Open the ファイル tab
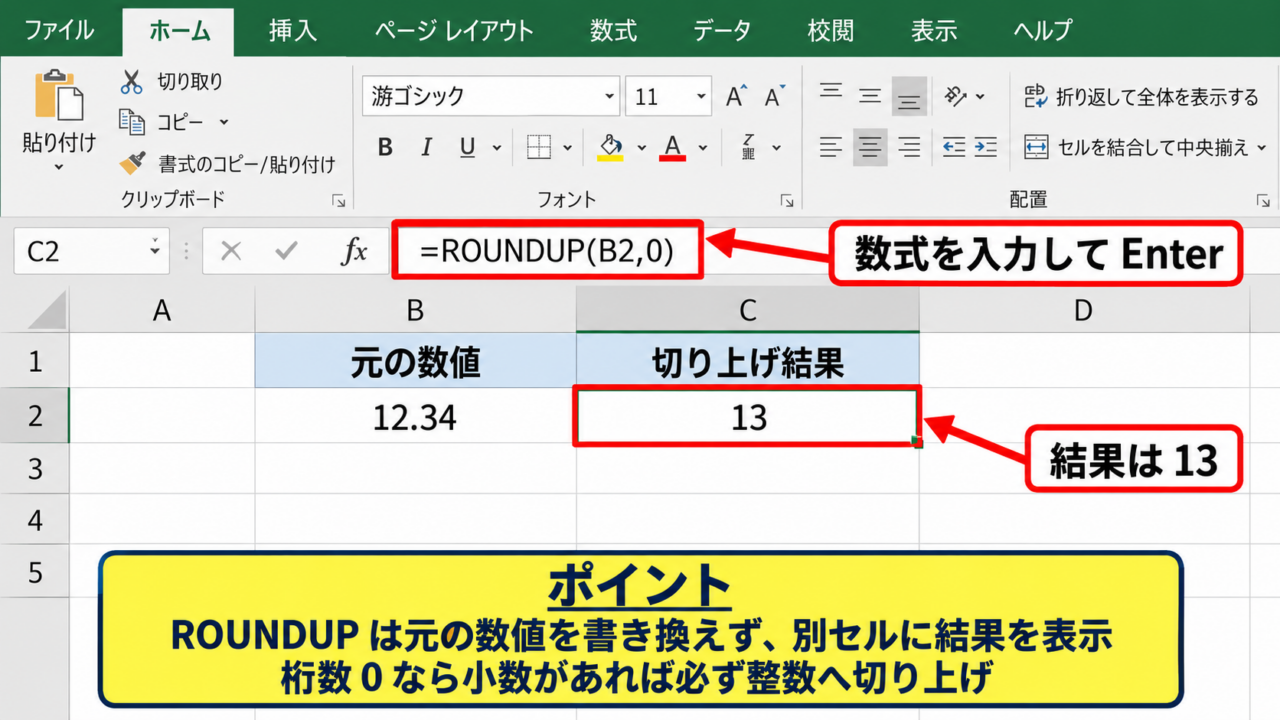 click(59, 30)
